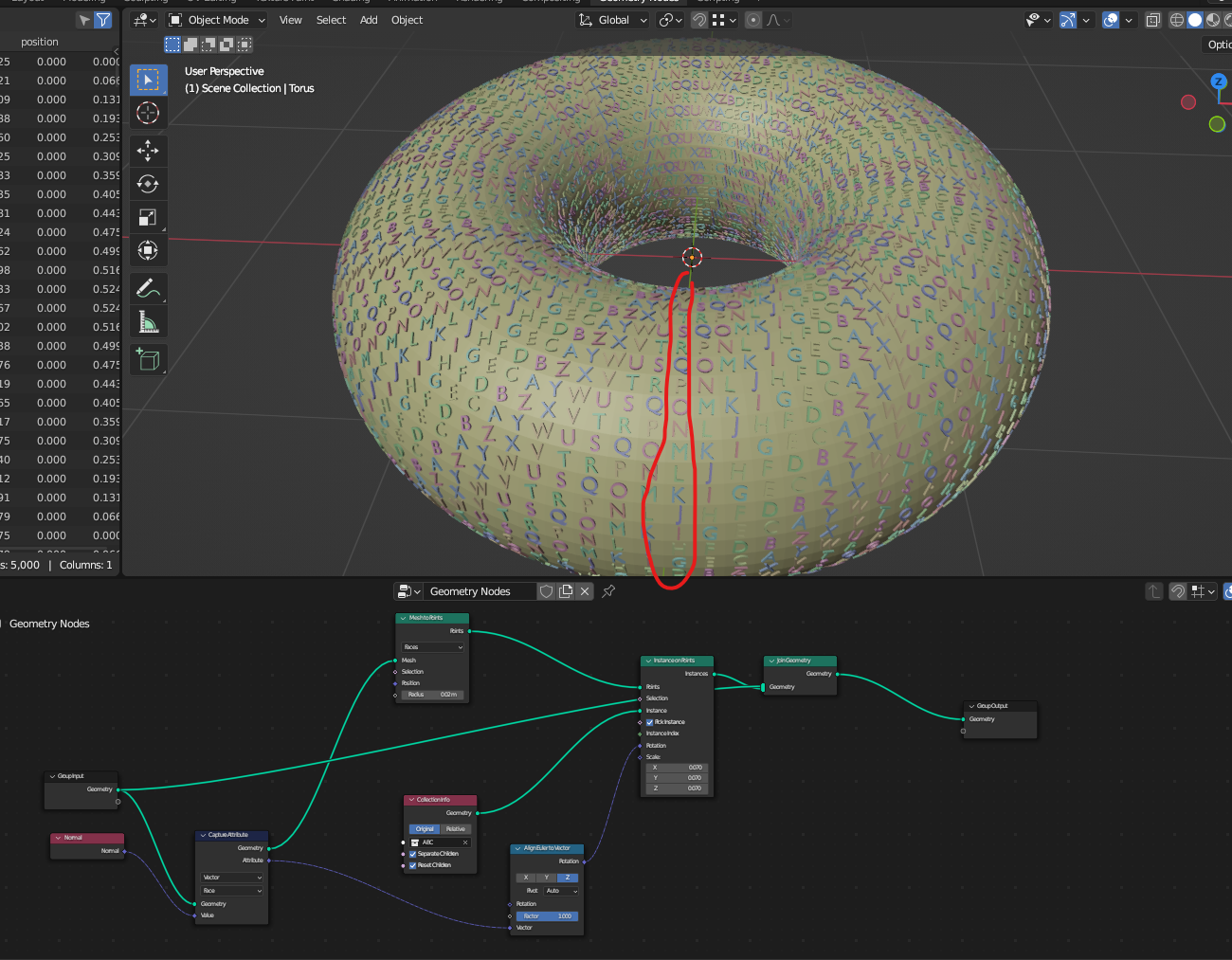
Task: Click the Add Cube tool
Action: coord(148,359)
